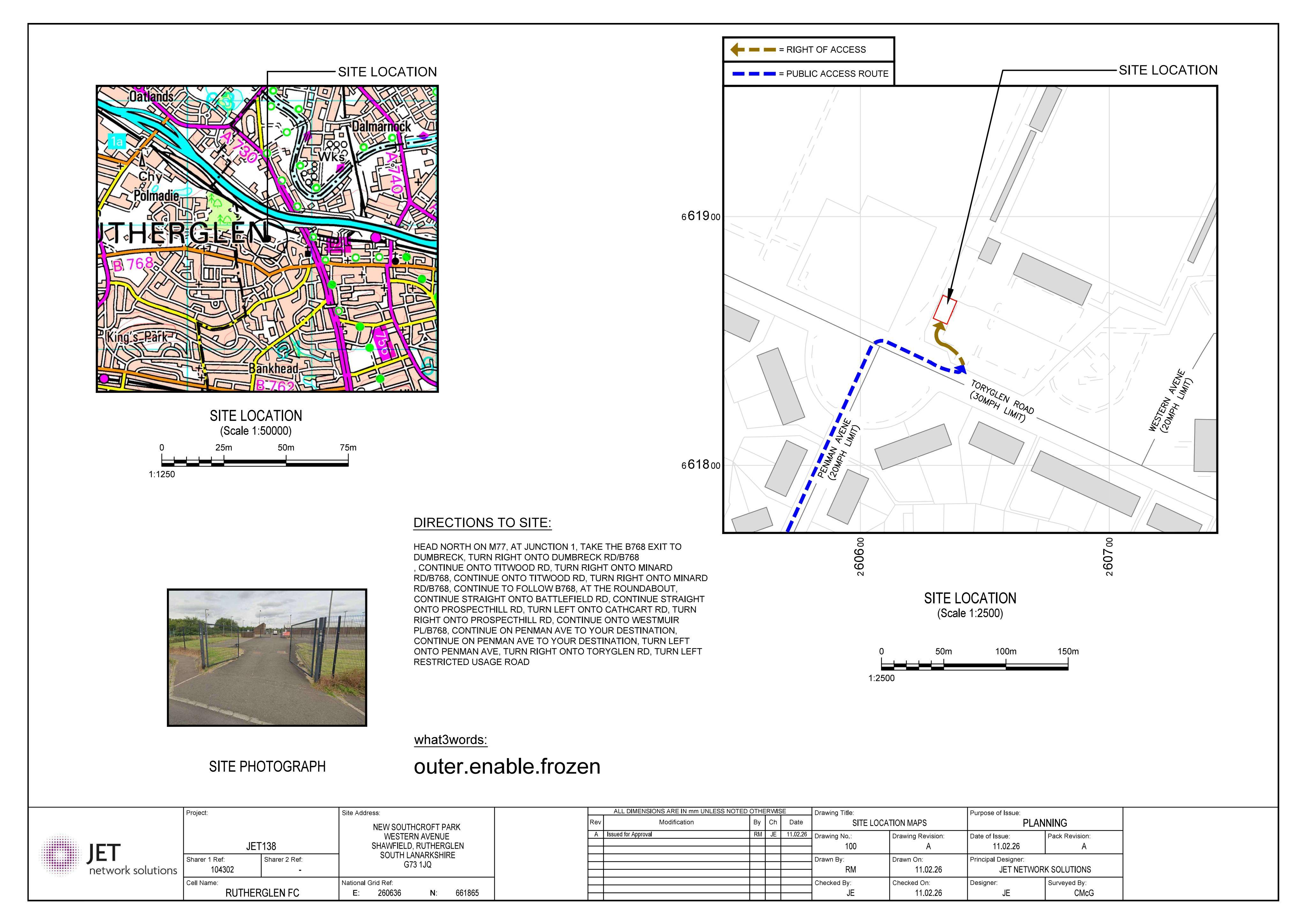Viewport: 1307px width, 924px height.
Task: Select the project number JET138
Action: coord(261,846)
